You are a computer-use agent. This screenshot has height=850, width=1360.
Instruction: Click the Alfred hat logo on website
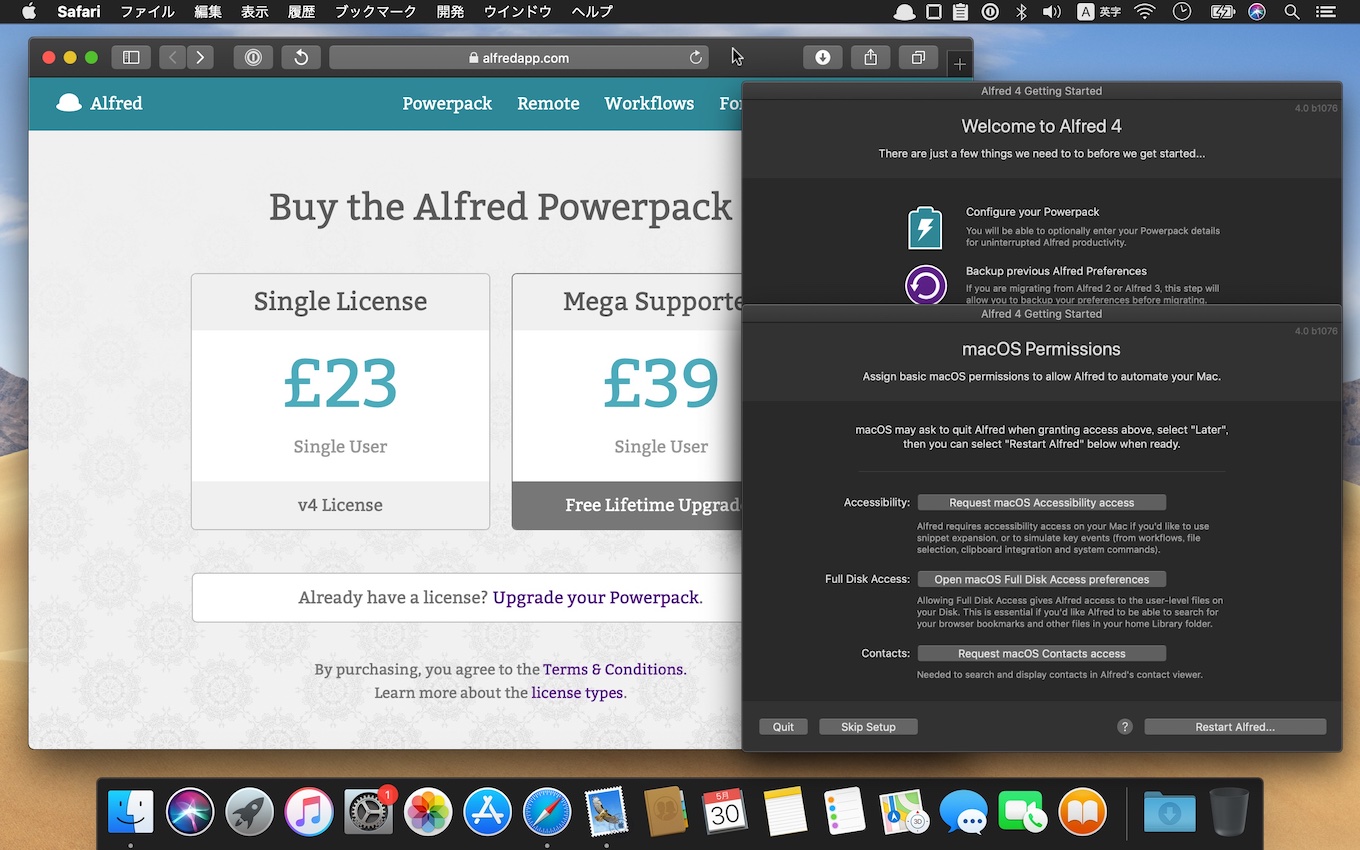click(69, 103)
